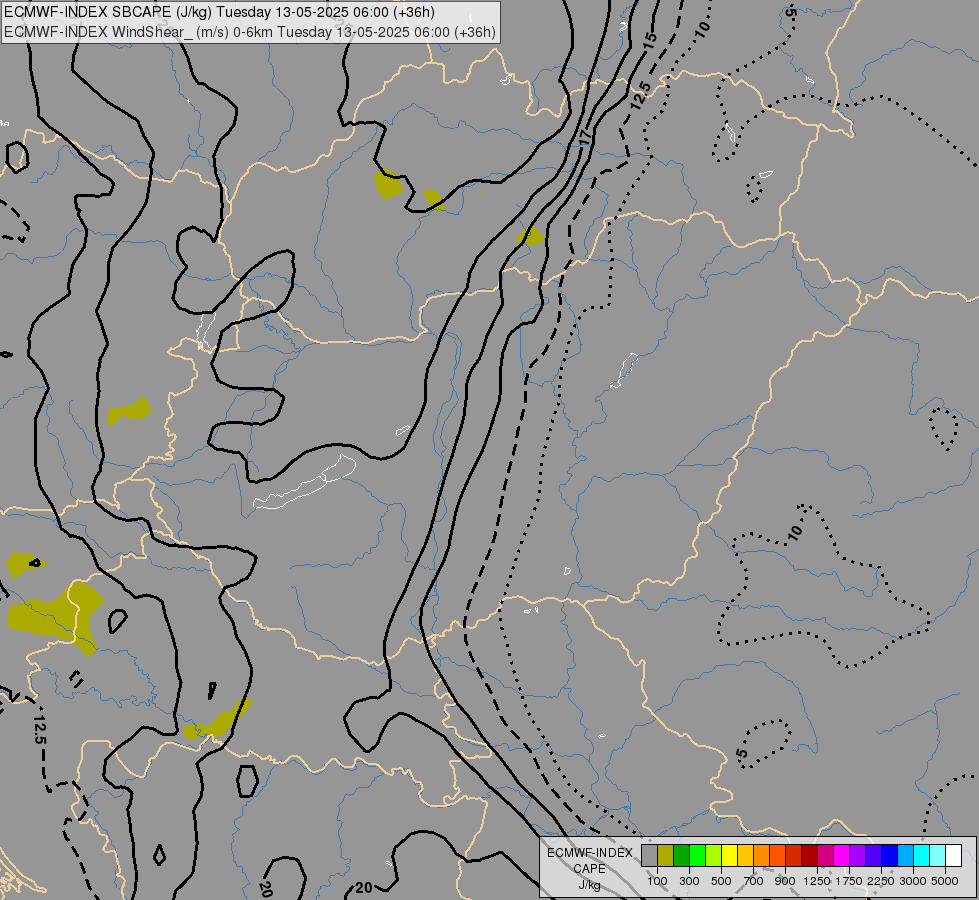The height and width of the screenshot is (900, 979).
Task: Click the CAPE label in the legend
Action: coord(589,869)
